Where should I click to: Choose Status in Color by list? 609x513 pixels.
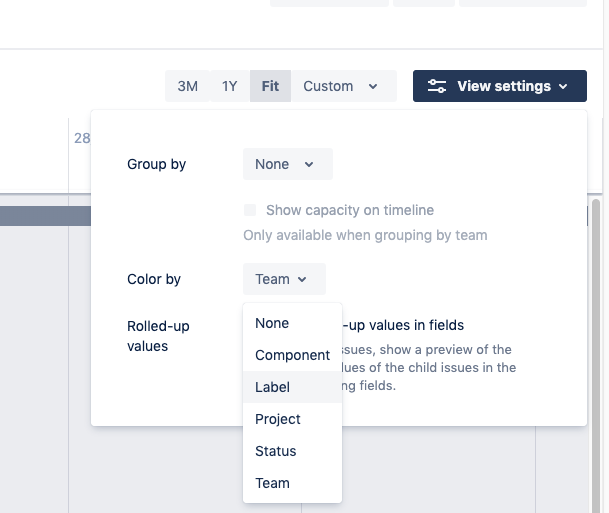[x=292, y=451]
